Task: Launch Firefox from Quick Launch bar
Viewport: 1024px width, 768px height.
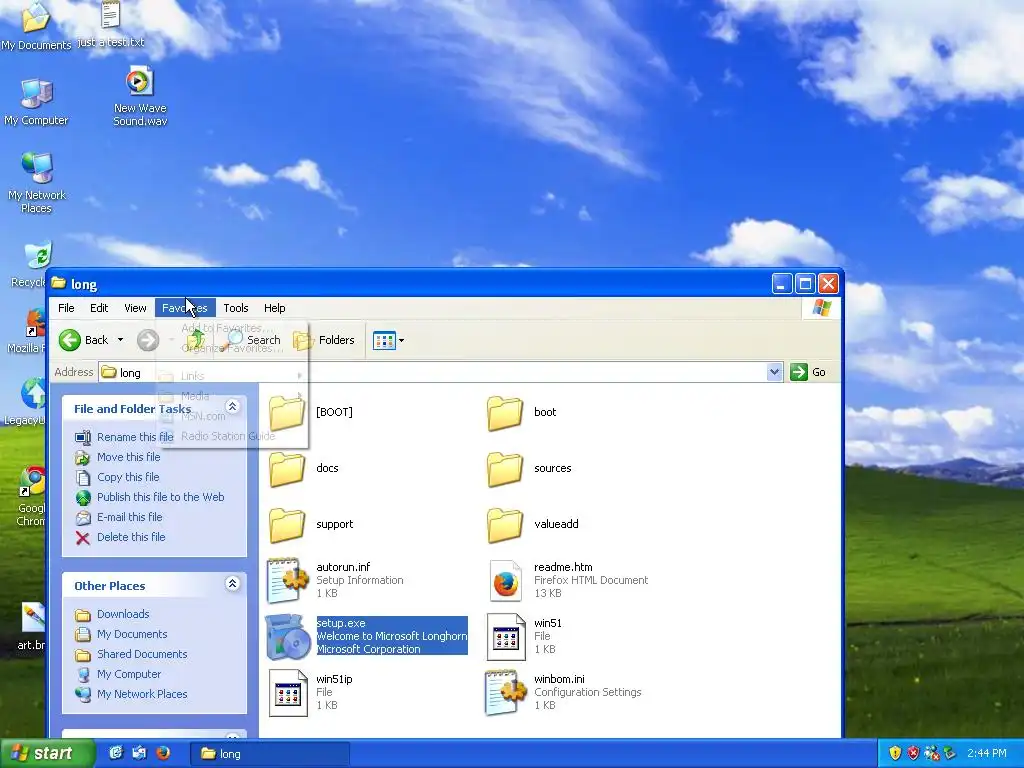Action: click(163, 753)
